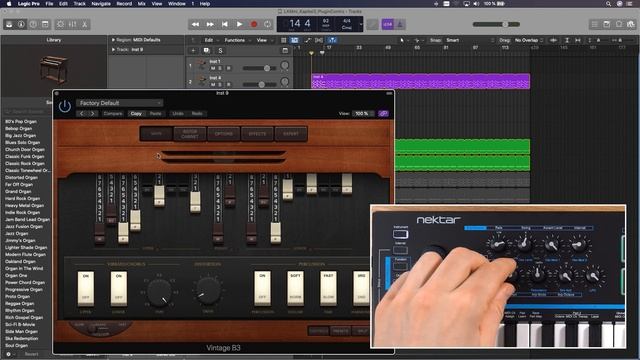640x360 pixels.
Task: Click the Distortion Drive knob
Action: point(208,291)
